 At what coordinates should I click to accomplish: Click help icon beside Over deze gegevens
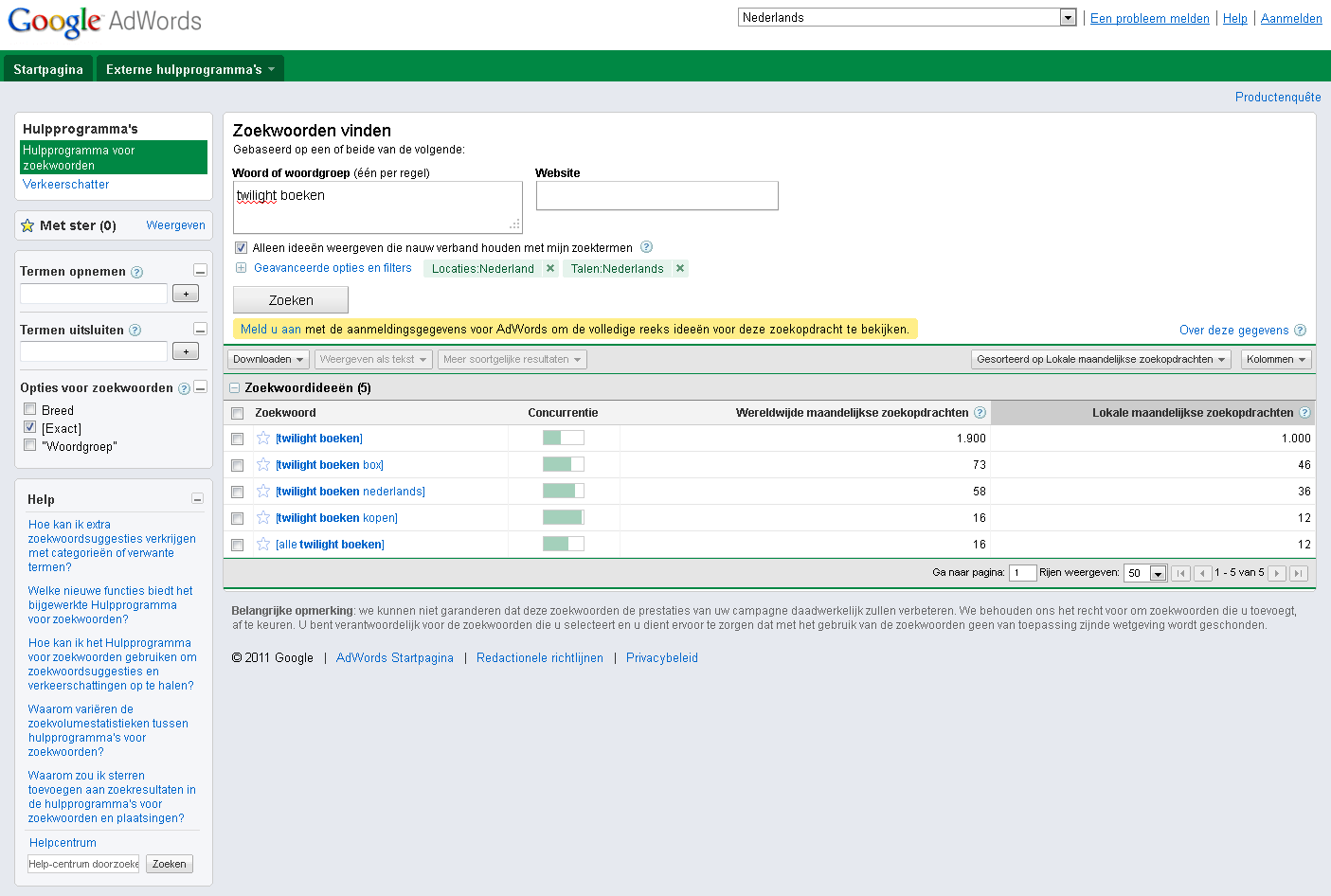coord(1300,331)
